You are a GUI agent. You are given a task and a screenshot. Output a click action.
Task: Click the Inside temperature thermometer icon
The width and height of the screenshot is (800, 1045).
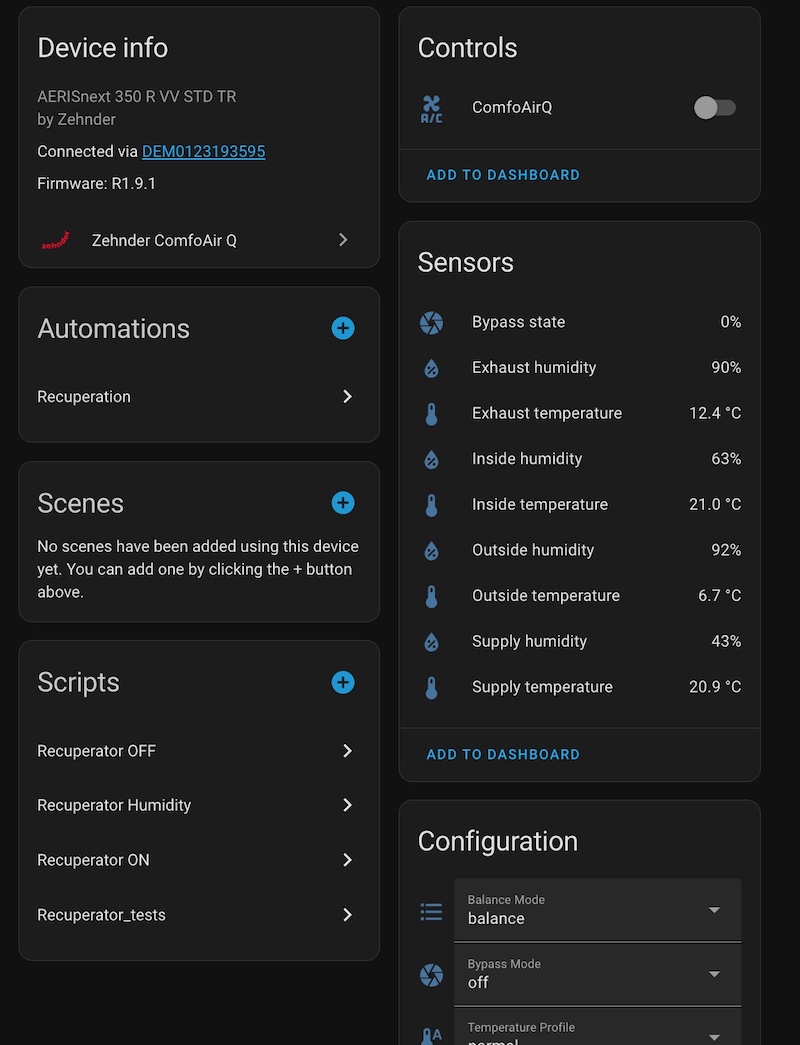pos(431,504)
